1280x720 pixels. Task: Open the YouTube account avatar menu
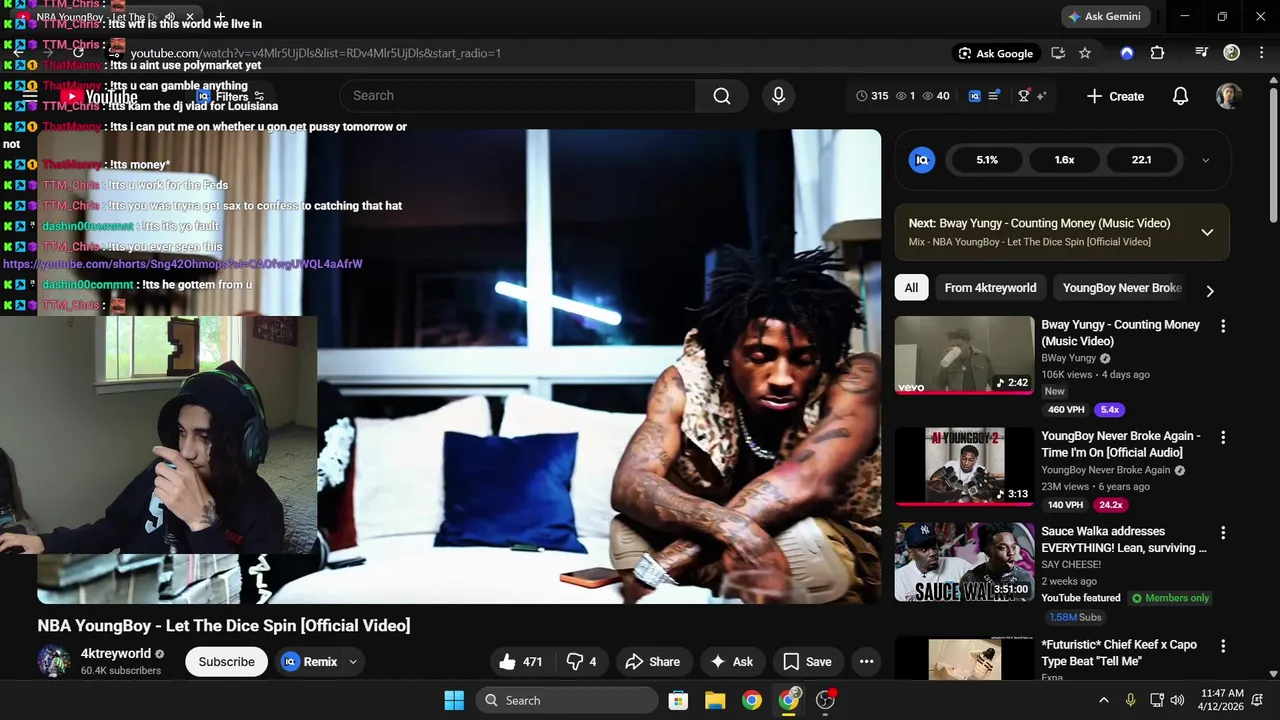coord(1229,96)
